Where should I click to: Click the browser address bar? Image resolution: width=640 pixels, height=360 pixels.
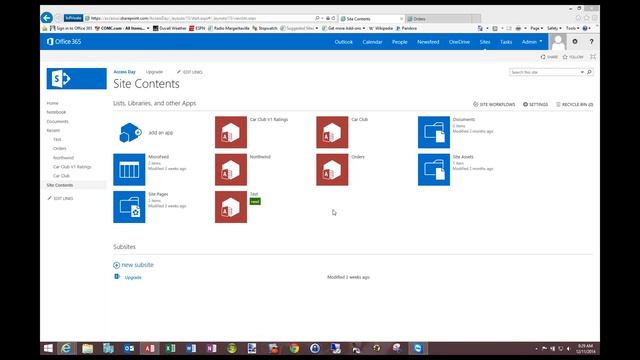coord(200,18)
